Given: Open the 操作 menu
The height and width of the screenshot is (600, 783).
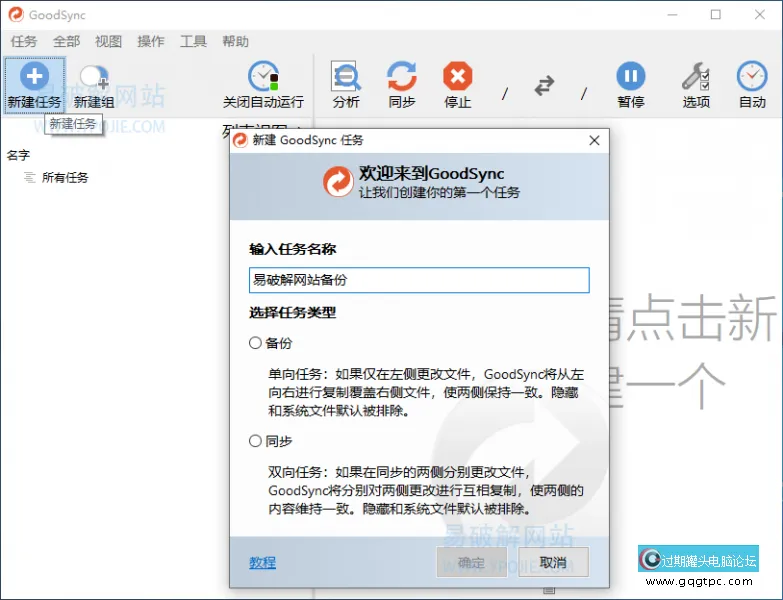Looking at the screenshot, I should click(151, 41).
